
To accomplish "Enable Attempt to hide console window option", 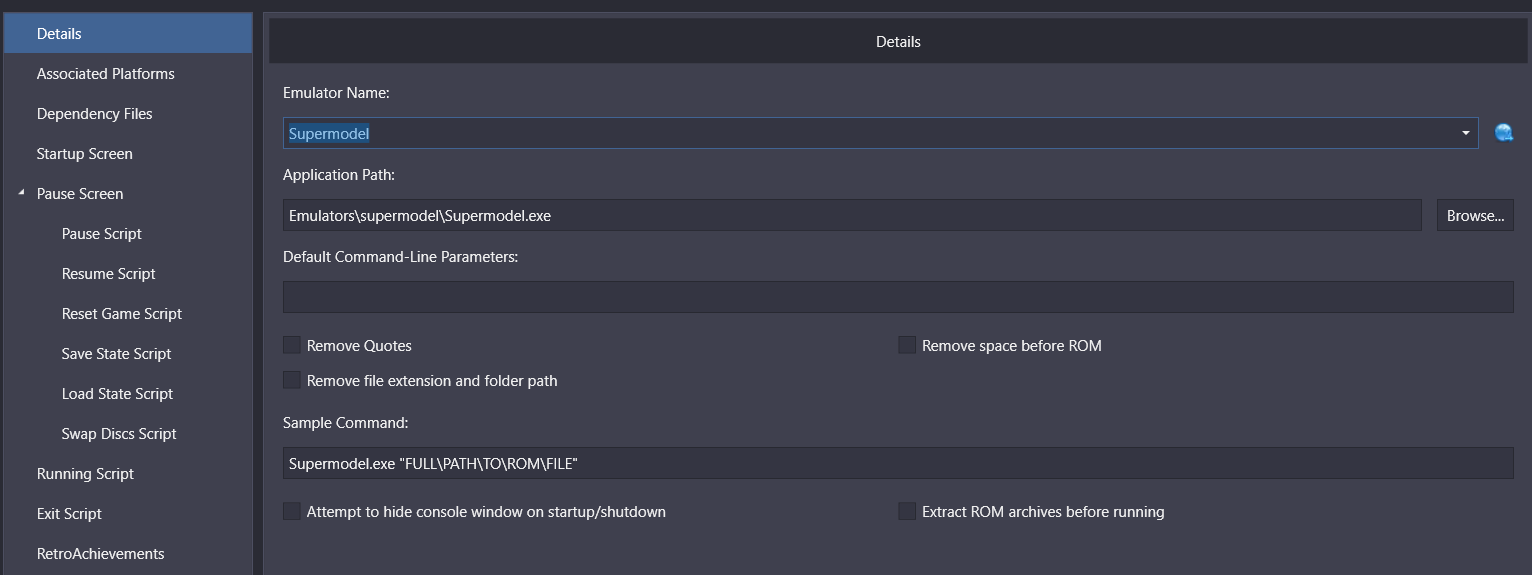I will [x=292, y=511].
